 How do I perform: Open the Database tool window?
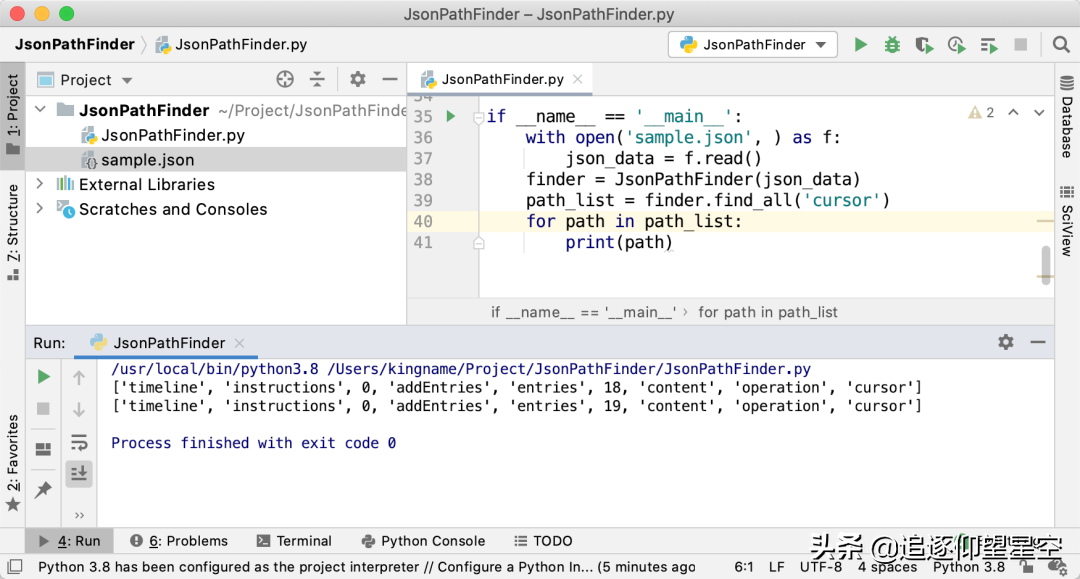tap(1067, 116)
